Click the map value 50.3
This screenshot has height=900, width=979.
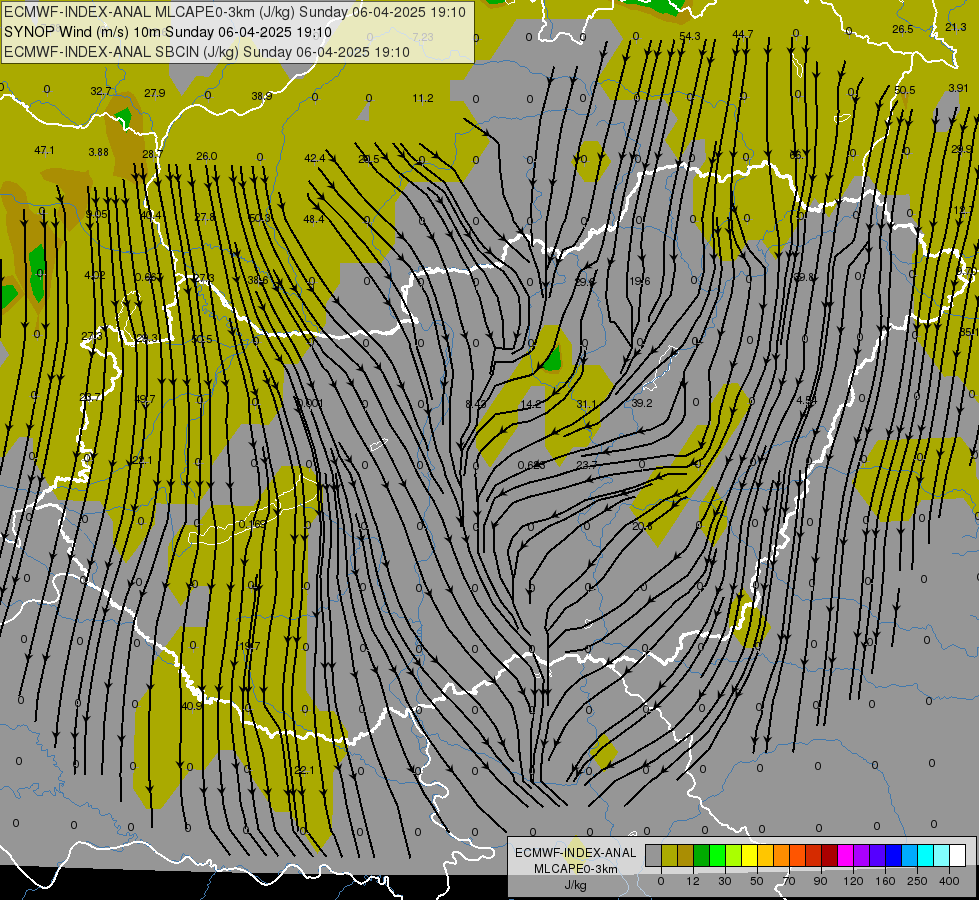pyautogui.click(x=260, y=218)
